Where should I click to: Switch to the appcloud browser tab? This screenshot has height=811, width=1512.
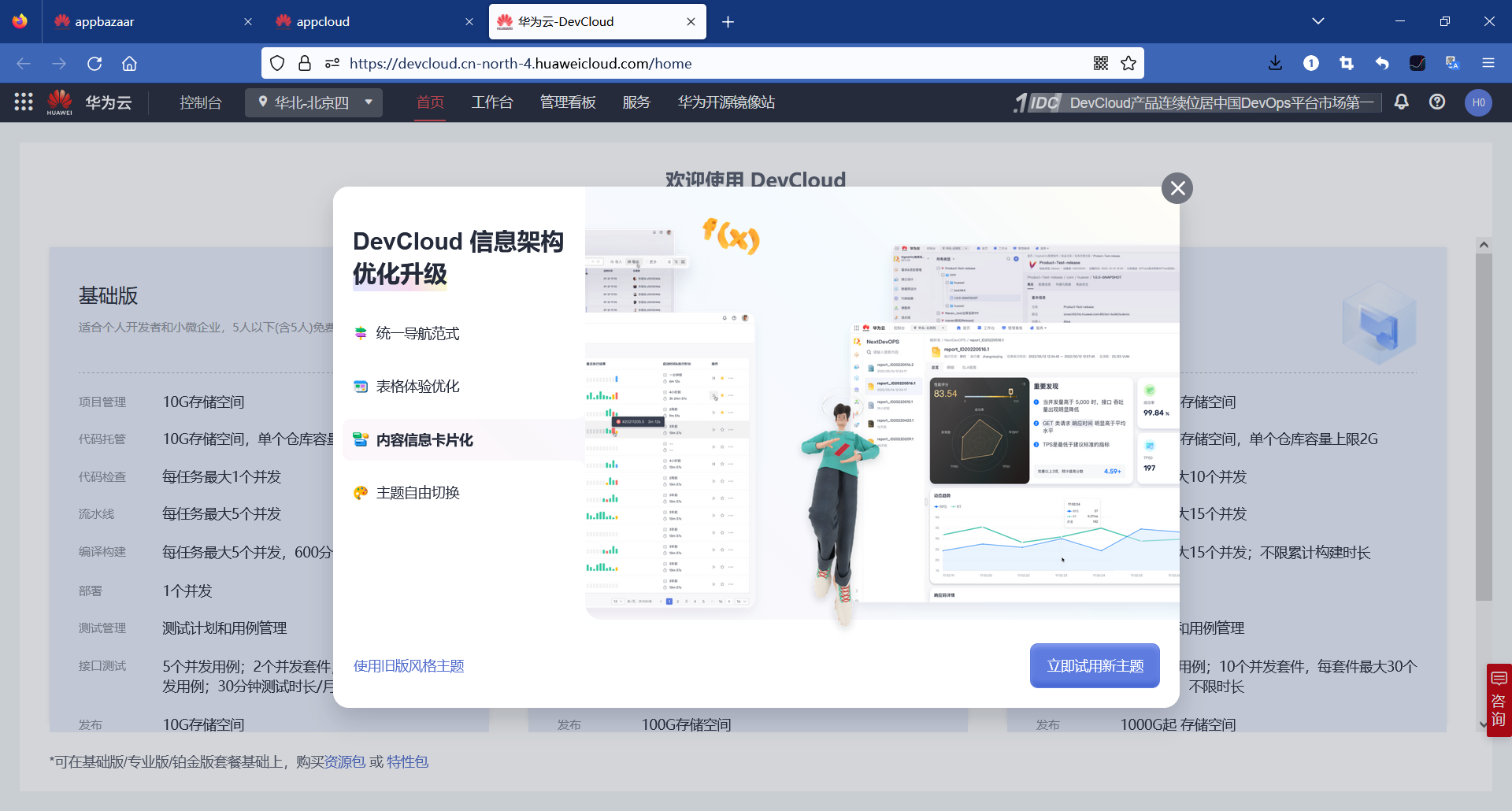coord(323,21)
